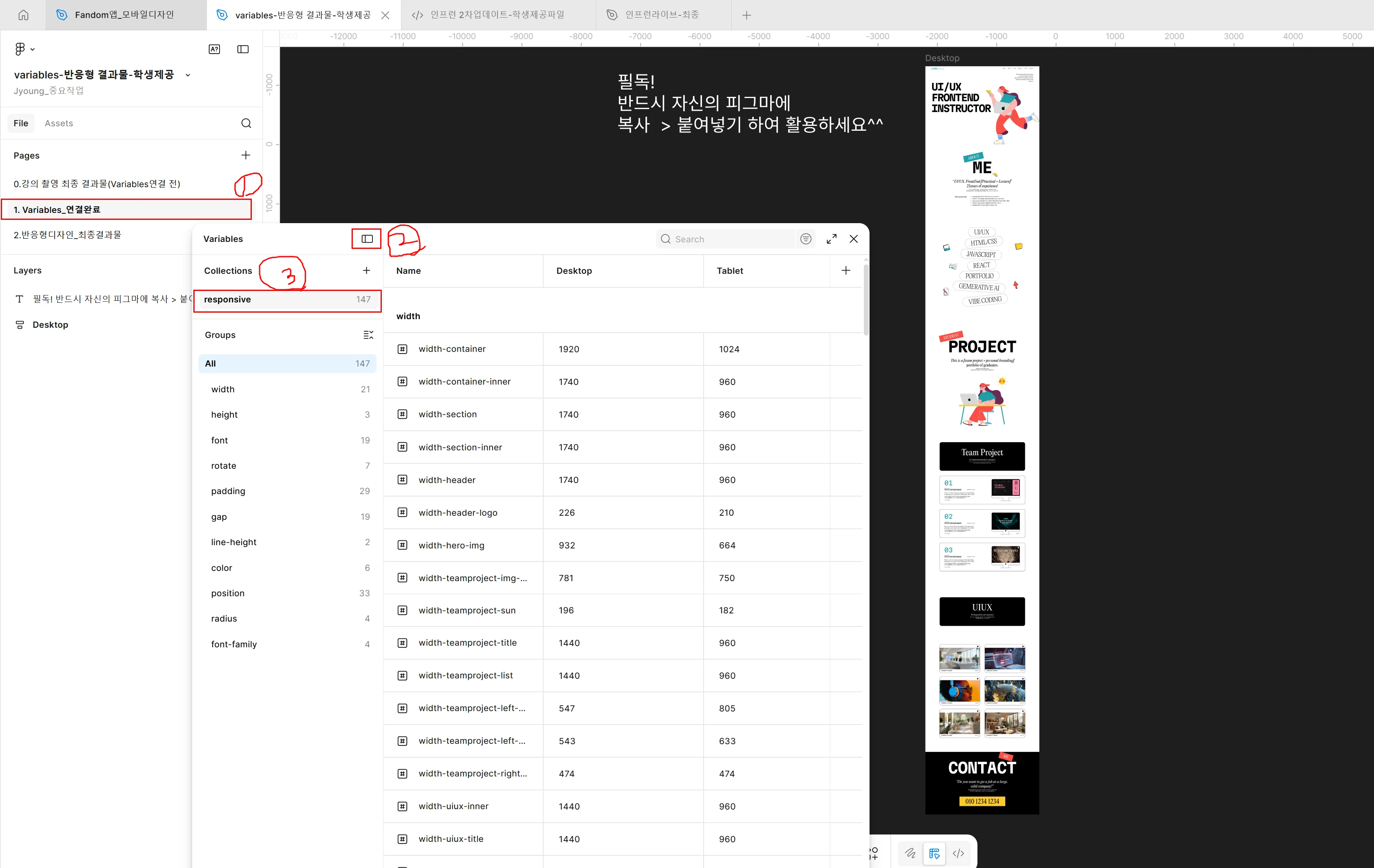Screen dimensions: 1374x868
Task: Add a new collection with the plus icon
Action: 366,270
